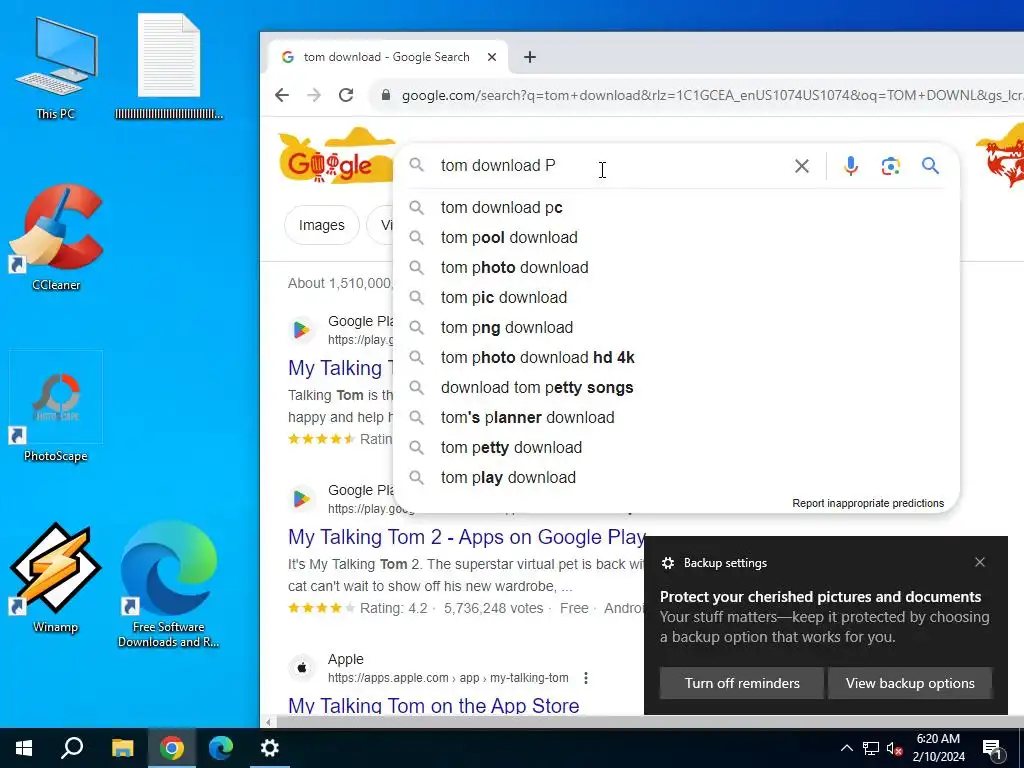This screenshot has width=1024, height=768.
Task: Click View backup options button
Action: 910,683
